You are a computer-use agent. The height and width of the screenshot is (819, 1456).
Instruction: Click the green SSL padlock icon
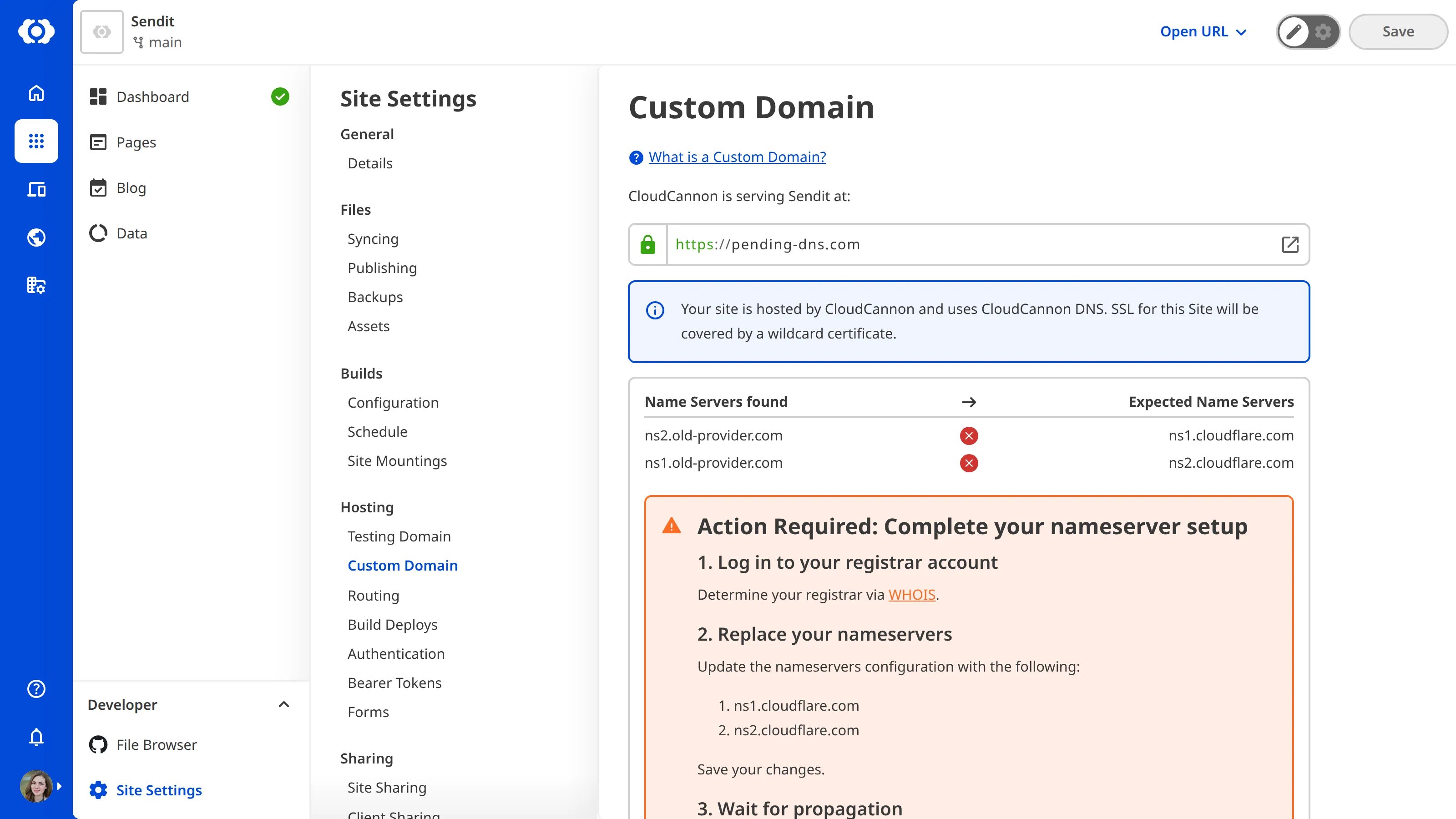[x=648, y=244]
